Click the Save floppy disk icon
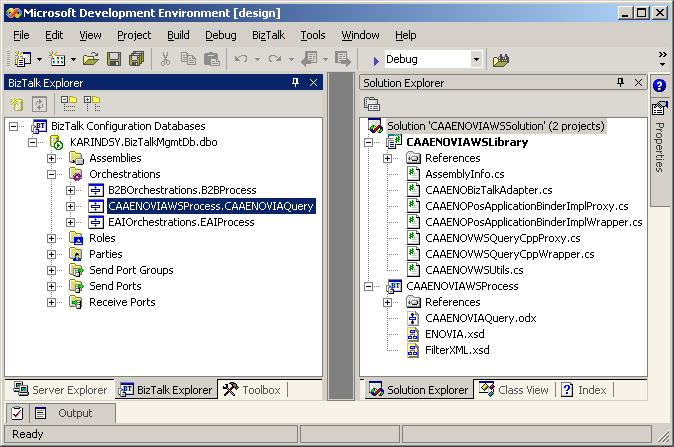Viewport: 674px width, 447px height. [114, 59]
